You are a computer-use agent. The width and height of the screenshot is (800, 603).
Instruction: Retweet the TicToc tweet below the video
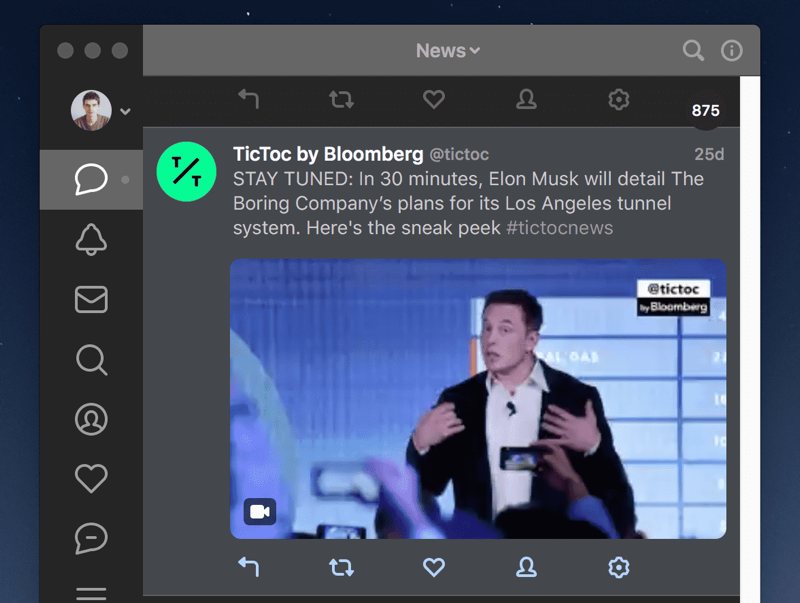pyautogui.click(x=341, y=567)
